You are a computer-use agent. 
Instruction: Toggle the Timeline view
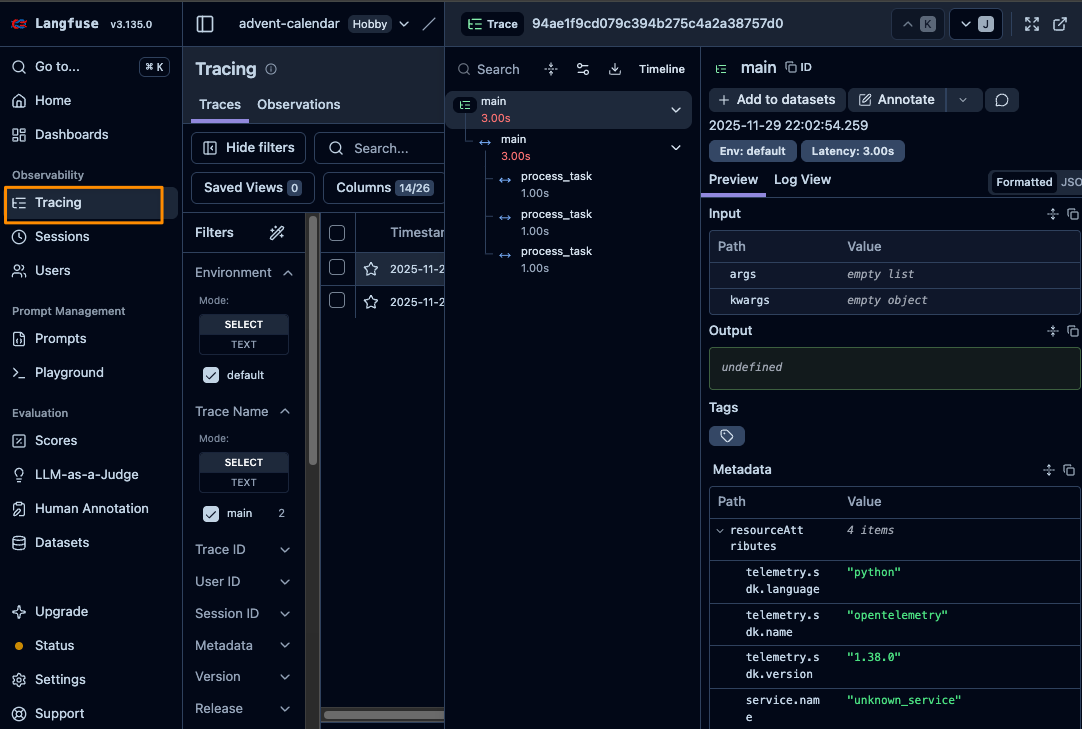click(661, 69)
